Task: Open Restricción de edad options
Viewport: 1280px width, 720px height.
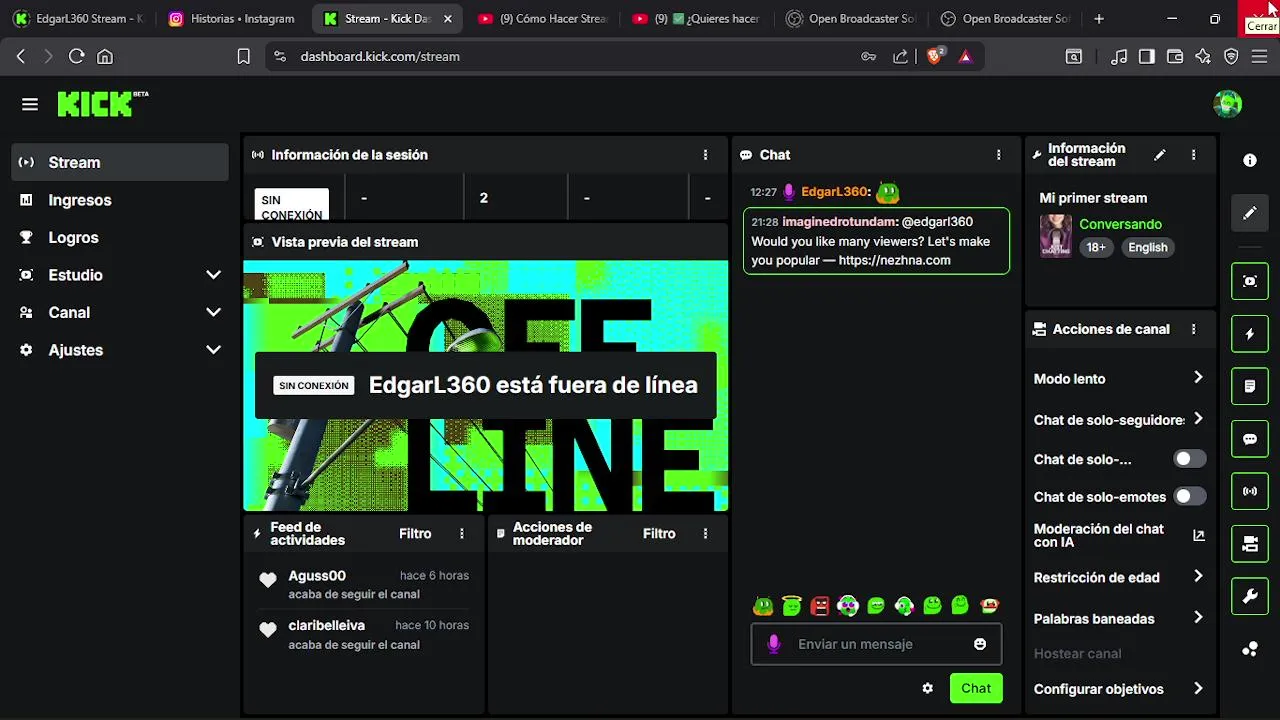Action: [1118, 577]
